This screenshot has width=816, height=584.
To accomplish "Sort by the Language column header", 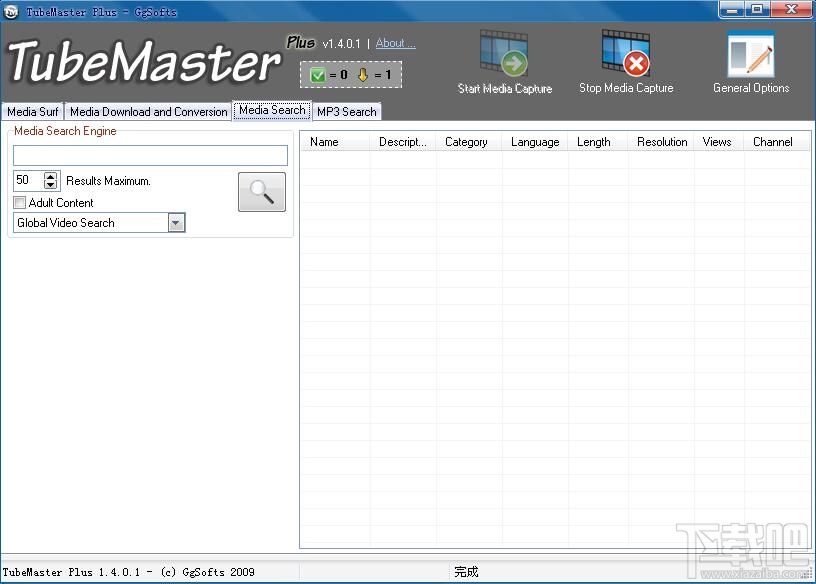I will coord(534,142).
